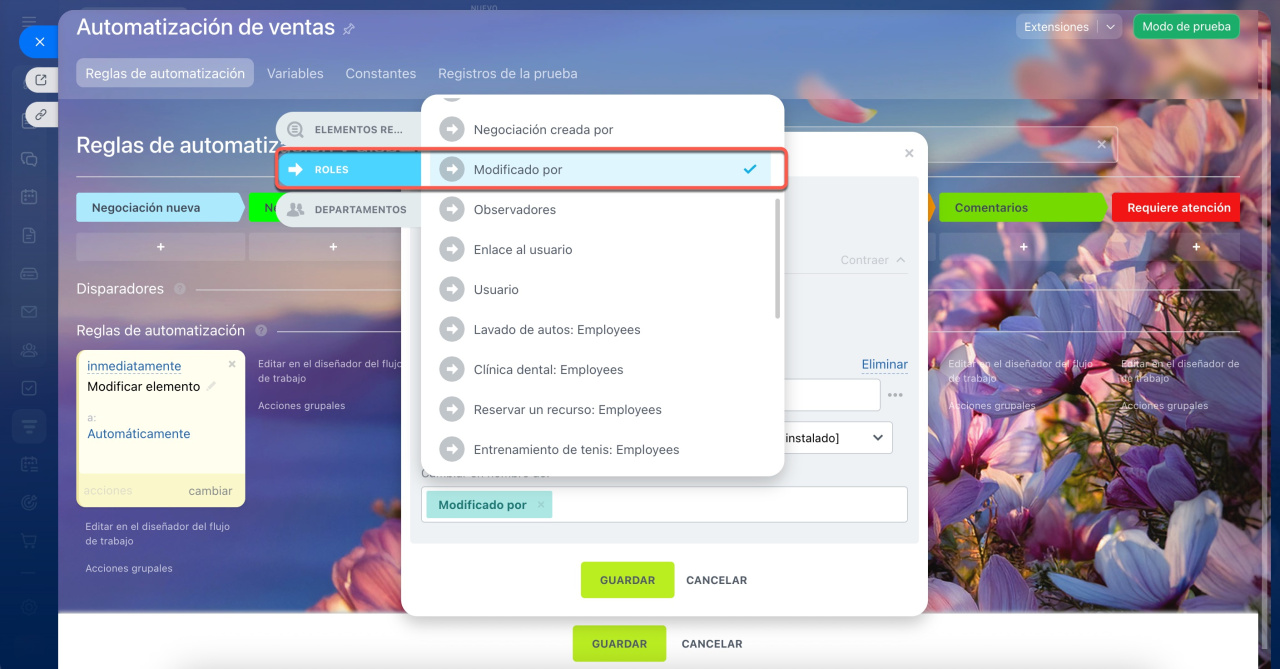Click the arrow icon beside Observadores
This screenshot has height=669, width=1280.
pos(452,209)
